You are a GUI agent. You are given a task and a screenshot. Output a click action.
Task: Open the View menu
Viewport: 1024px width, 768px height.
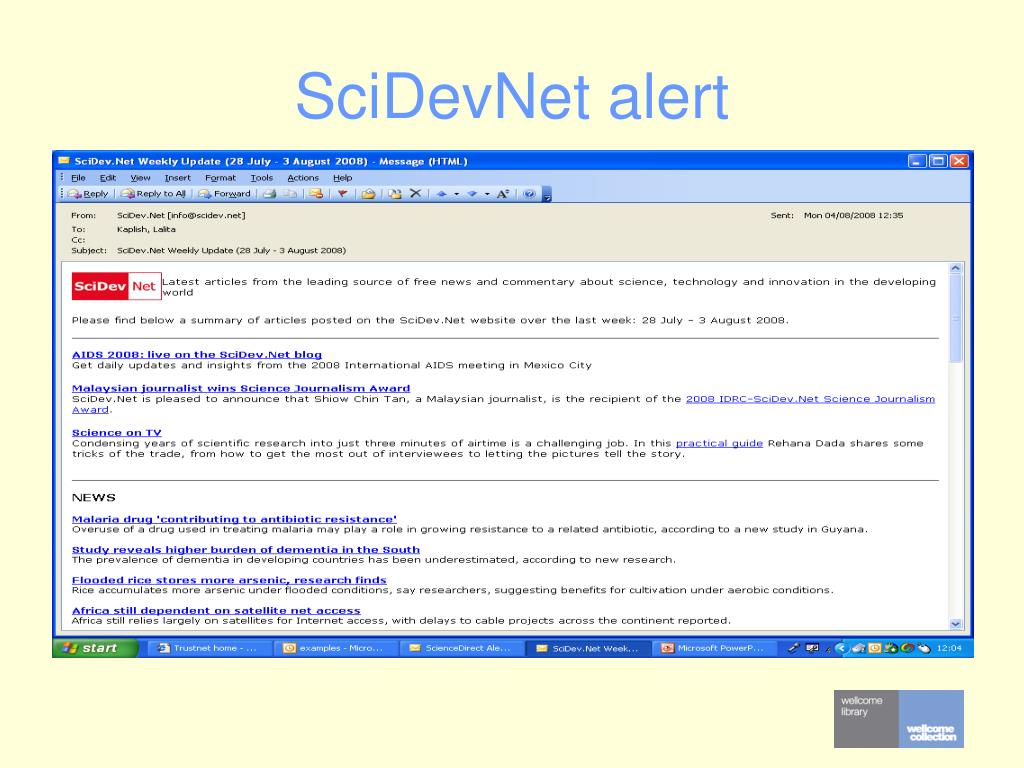pos(140,178)
